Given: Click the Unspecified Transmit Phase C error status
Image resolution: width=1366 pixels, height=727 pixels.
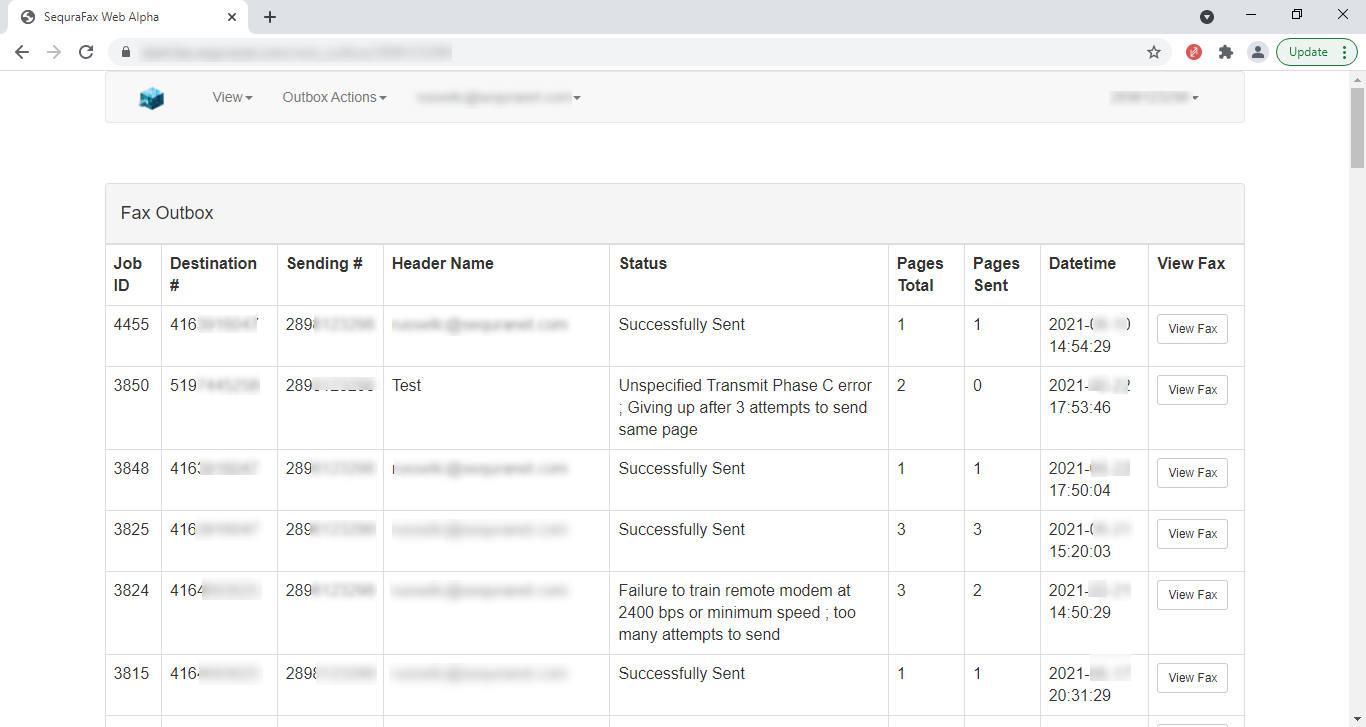Looking at the screenshot, I should click(745, 408).
